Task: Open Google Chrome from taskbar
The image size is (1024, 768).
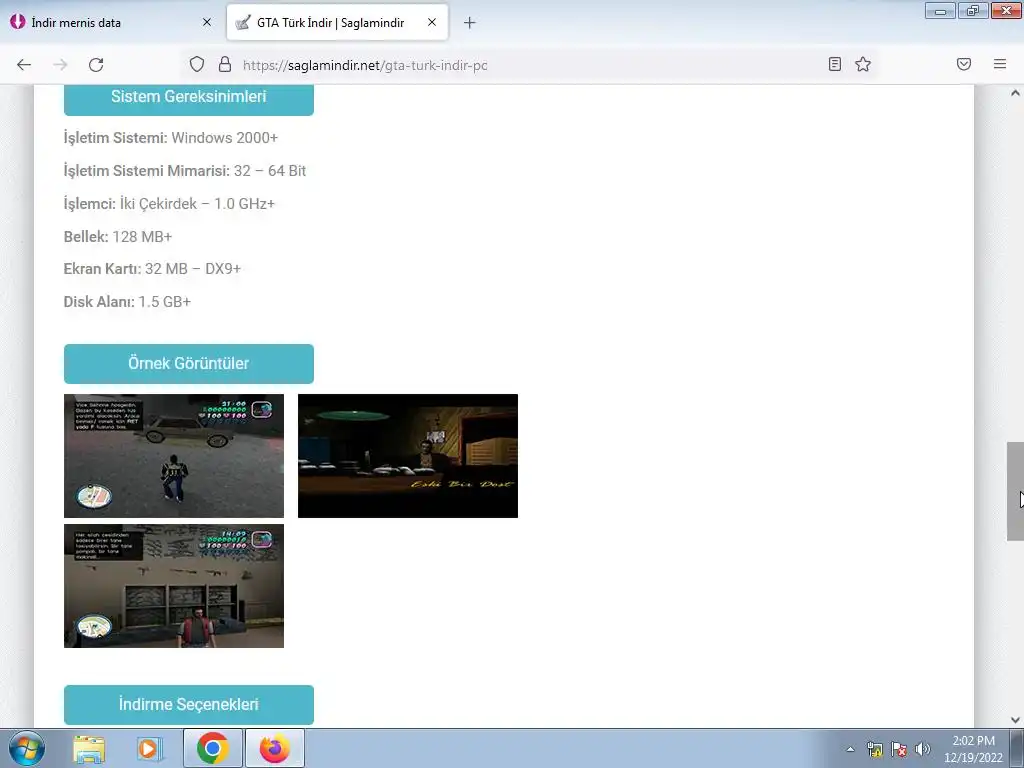Action: [x=212, y=748]
